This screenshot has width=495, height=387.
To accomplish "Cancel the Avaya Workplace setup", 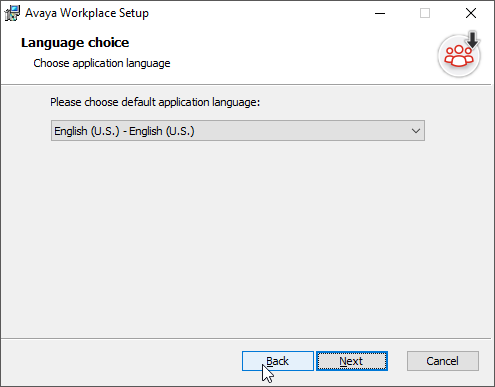I will 443,361.
